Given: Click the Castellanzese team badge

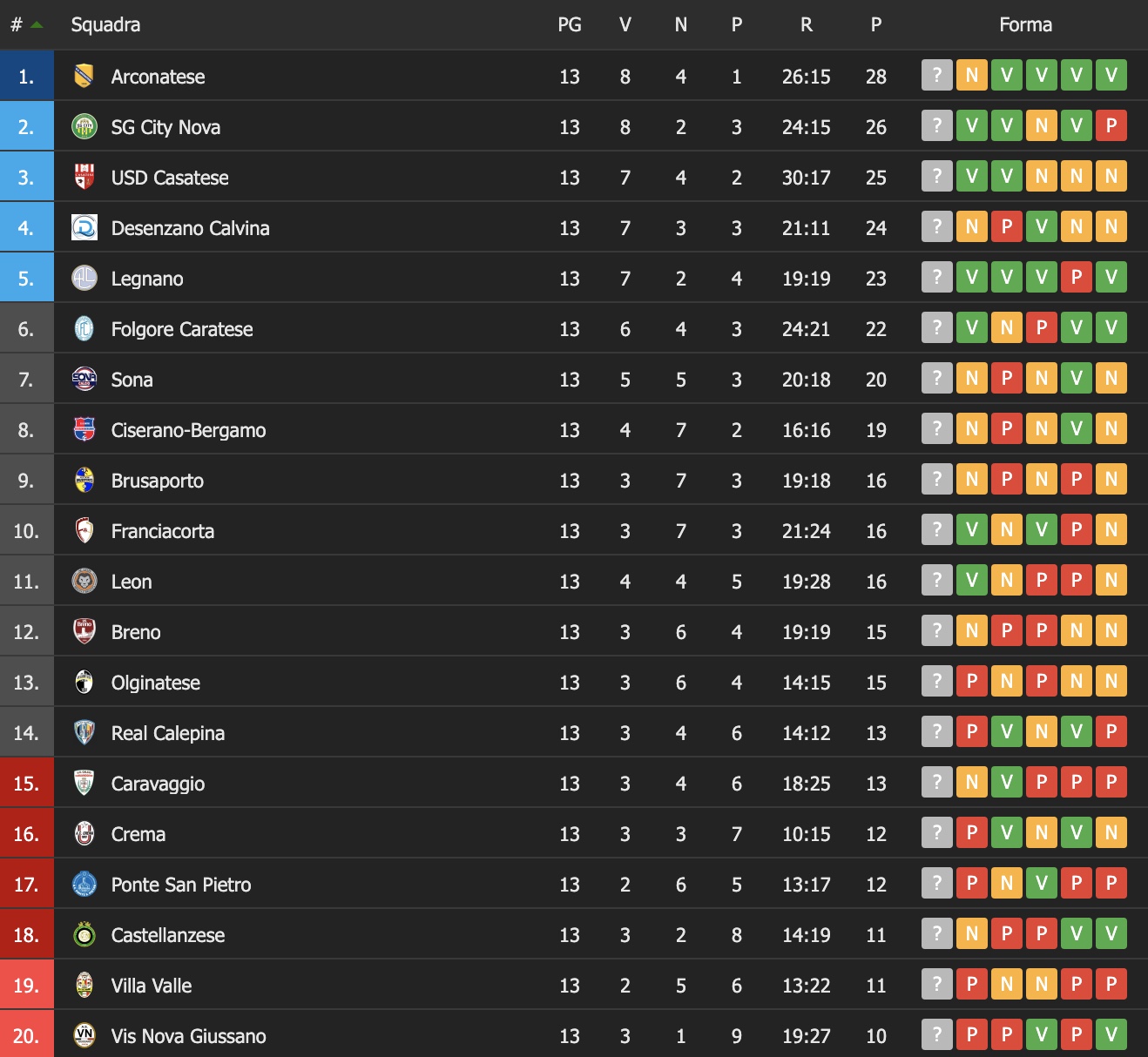Looking at the screenshot, I should (84, 935).
